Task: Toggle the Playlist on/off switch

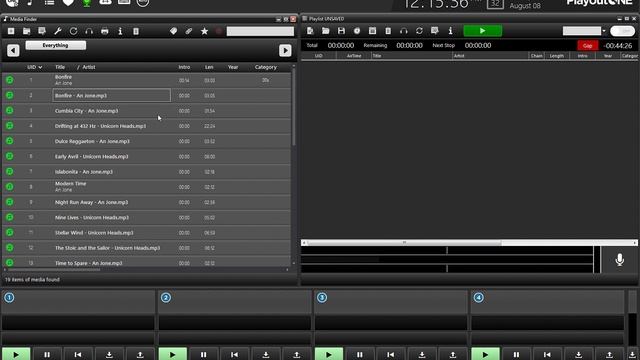Action: [x=622, y=31]
